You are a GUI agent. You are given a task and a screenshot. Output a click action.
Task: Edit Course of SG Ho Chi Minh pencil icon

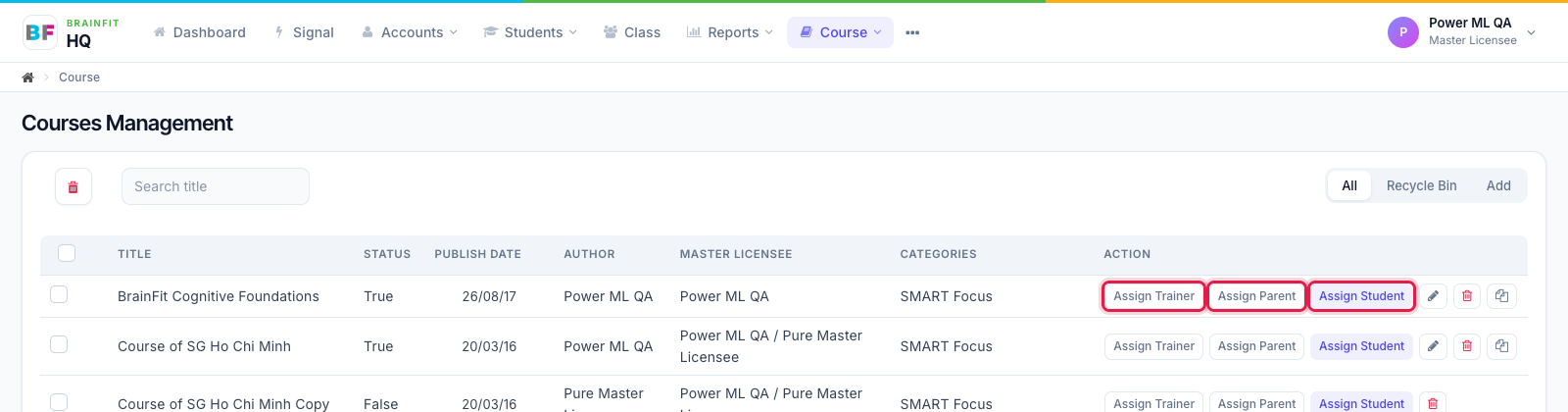(x=1433, y=346)
